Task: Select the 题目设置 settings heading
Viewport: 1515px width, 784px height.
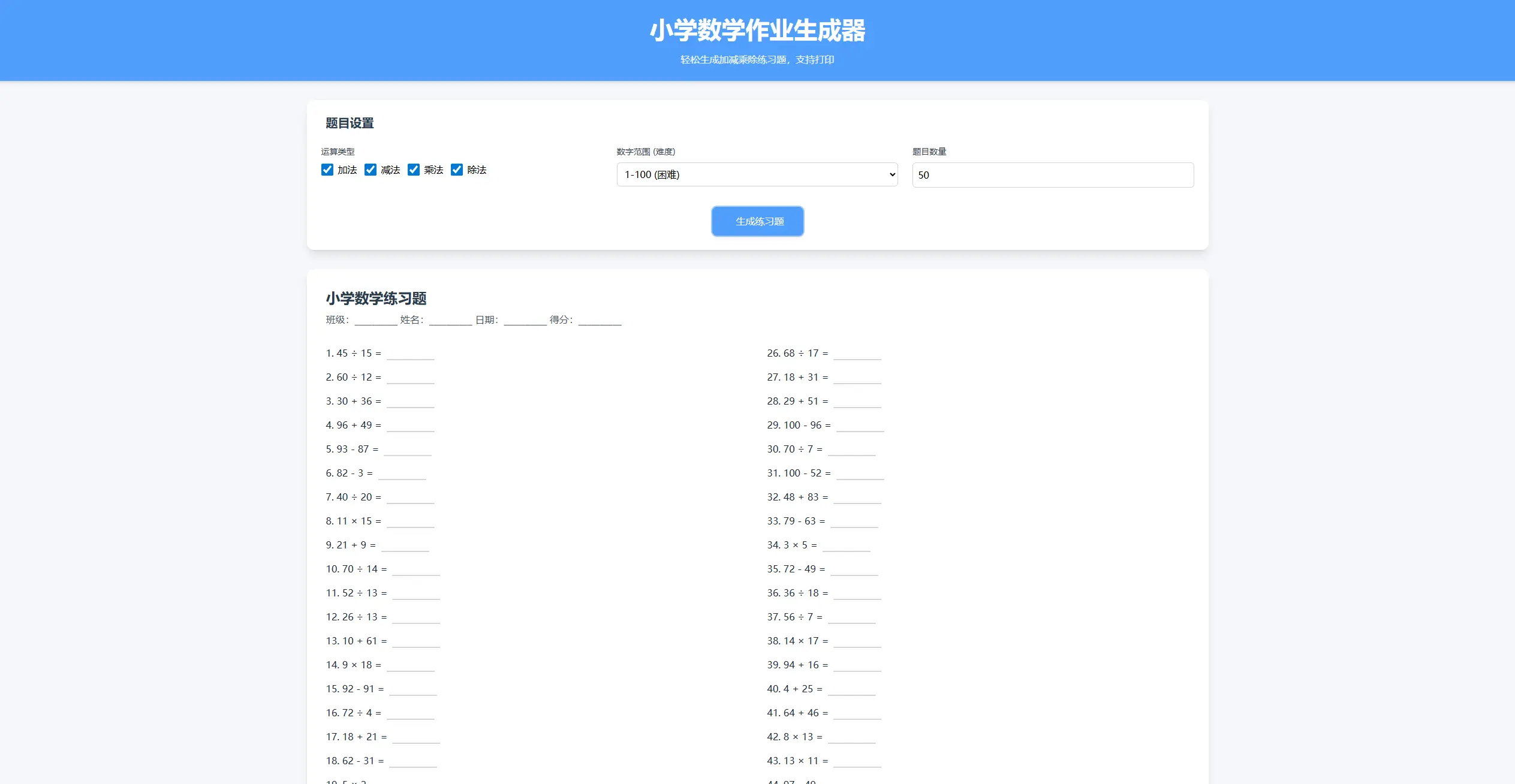Action: tap(350, 123)
